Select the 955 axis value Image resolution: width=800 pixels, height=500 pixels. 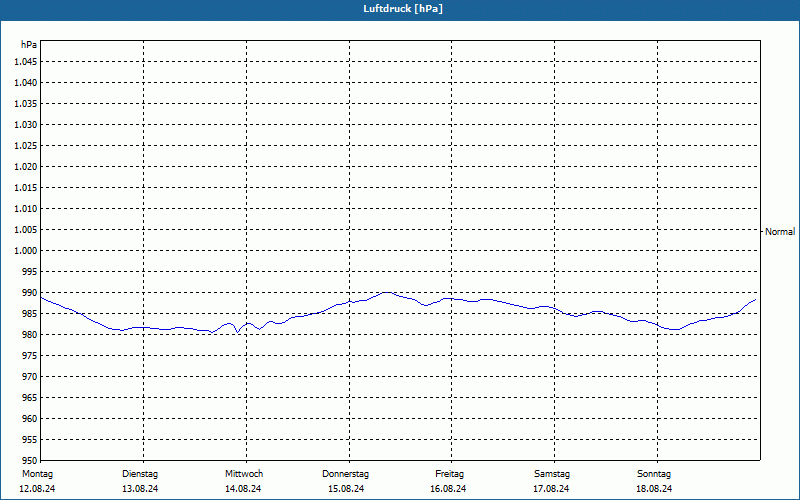[x=30, y=440]
